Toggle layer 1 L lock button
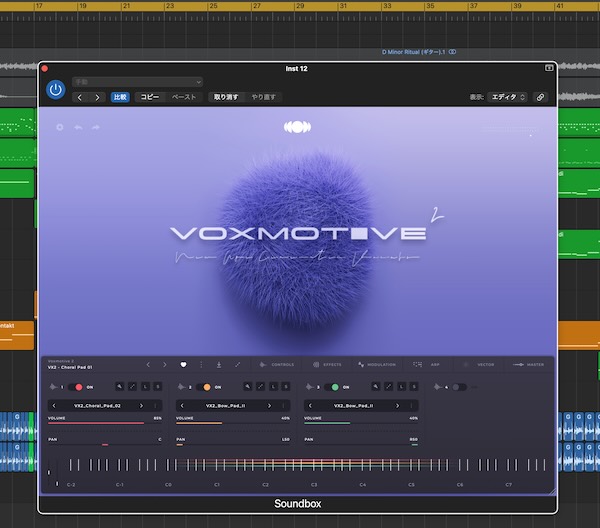 (x=145, y=387)
